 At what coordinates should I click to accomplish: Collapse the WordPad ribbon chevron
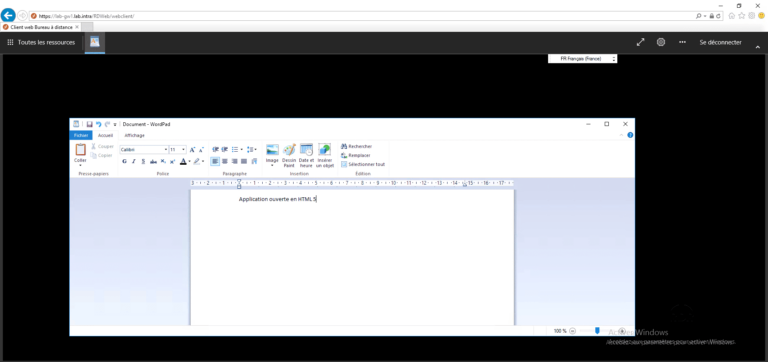point(622,135)
